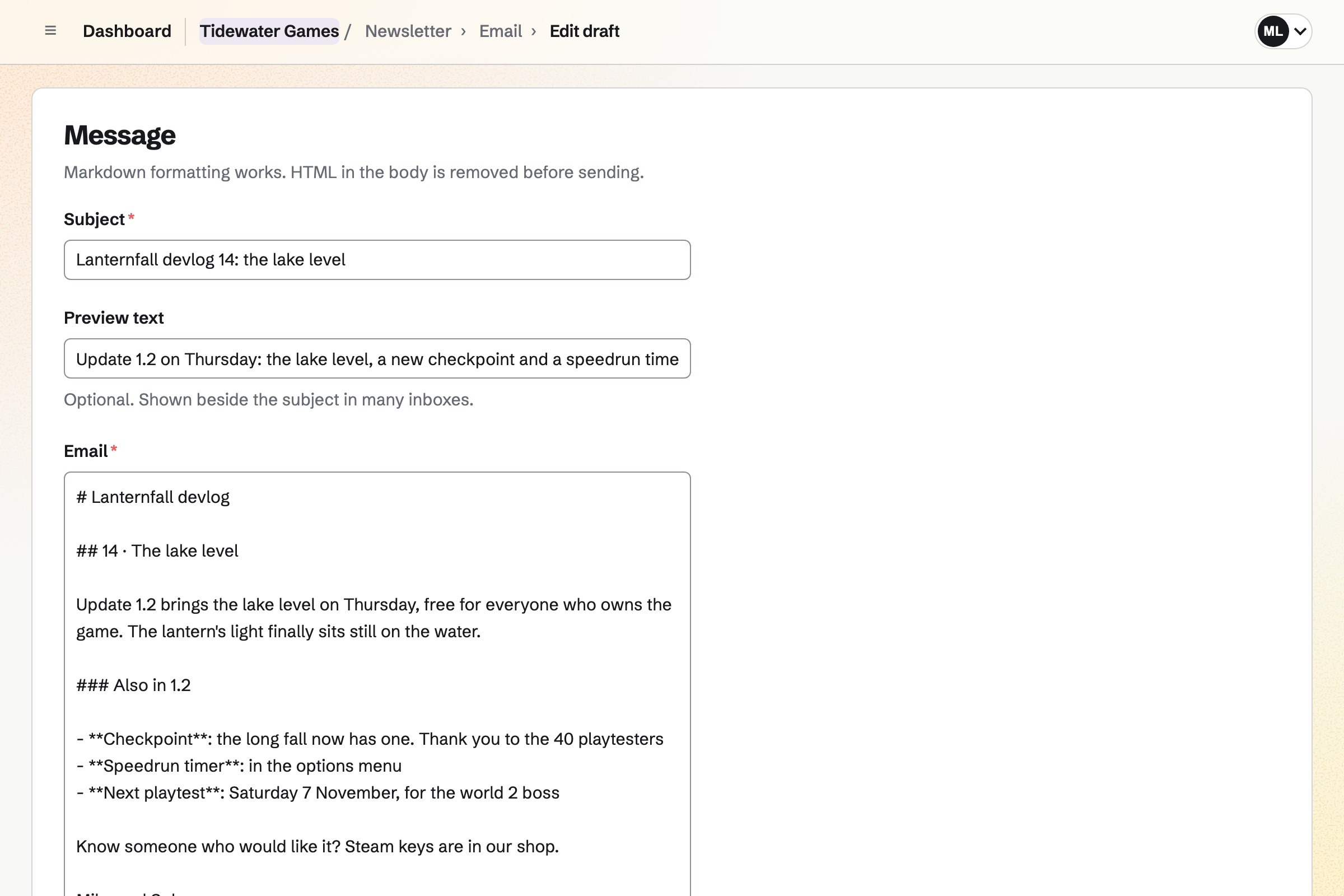Select the Tidewater Games breadcrumb
This screenshot has width=1344, height=896.
coord(269,31)
